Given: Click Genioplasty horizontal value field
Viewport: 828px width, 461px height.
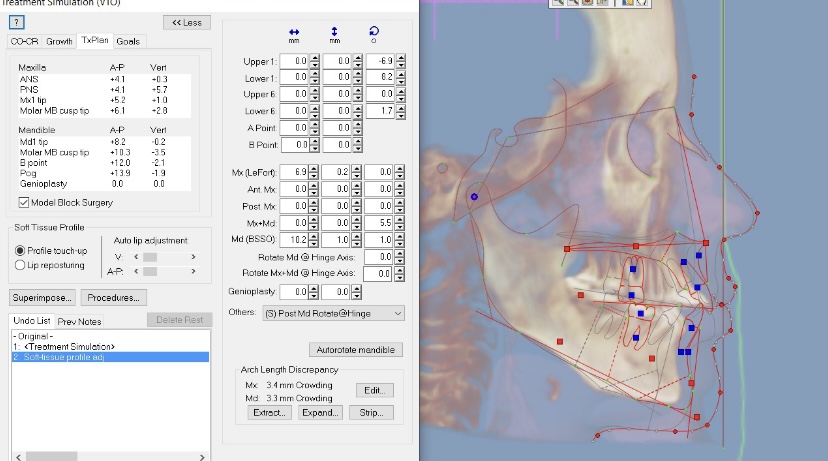Looking at the screenshot, I should pos(294,291).
